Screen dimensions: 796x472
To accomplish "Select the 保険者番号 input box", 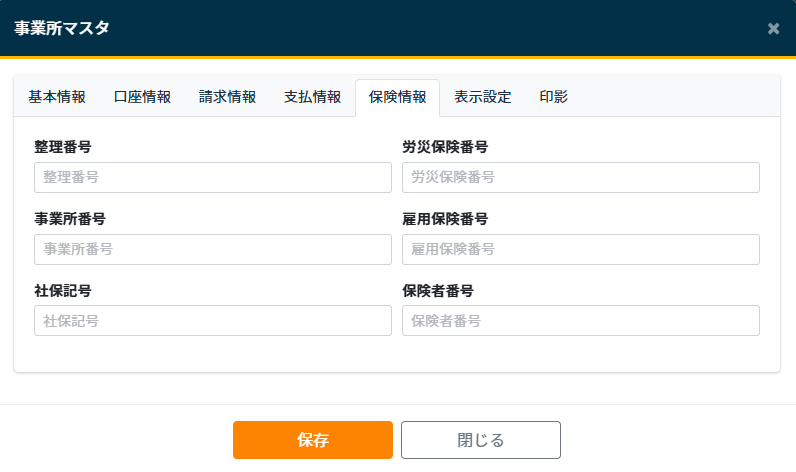I will (580, 321).
